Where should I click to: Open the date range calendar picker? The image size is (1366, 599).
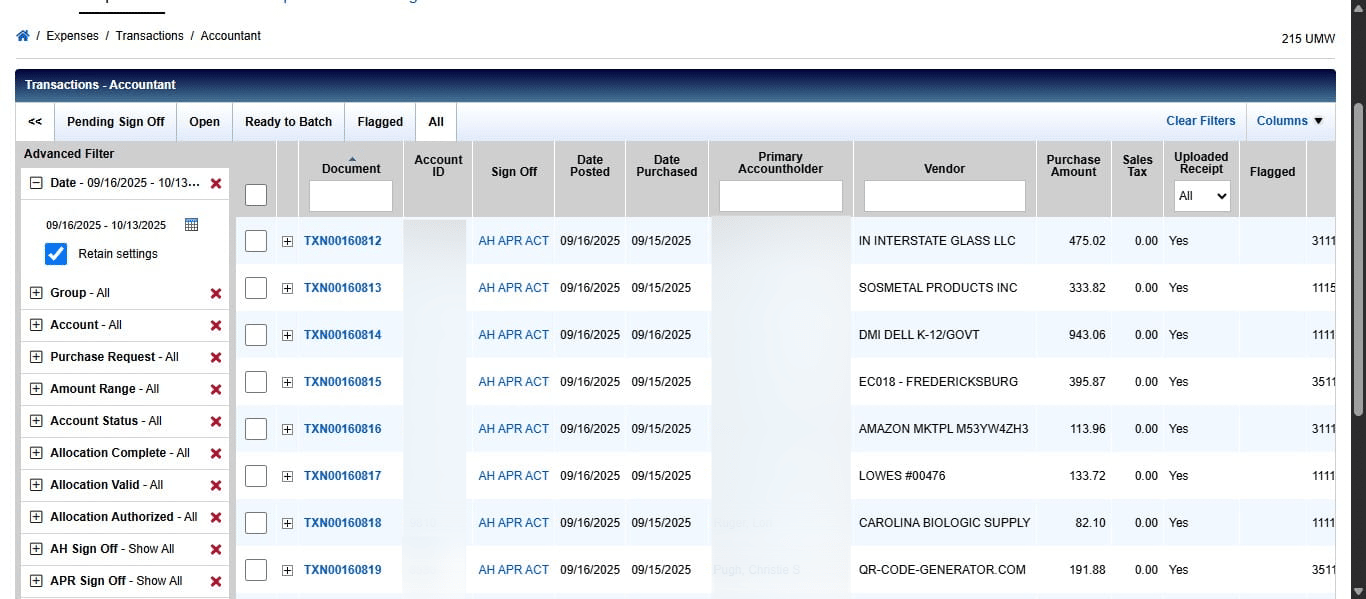click(191, 225)
